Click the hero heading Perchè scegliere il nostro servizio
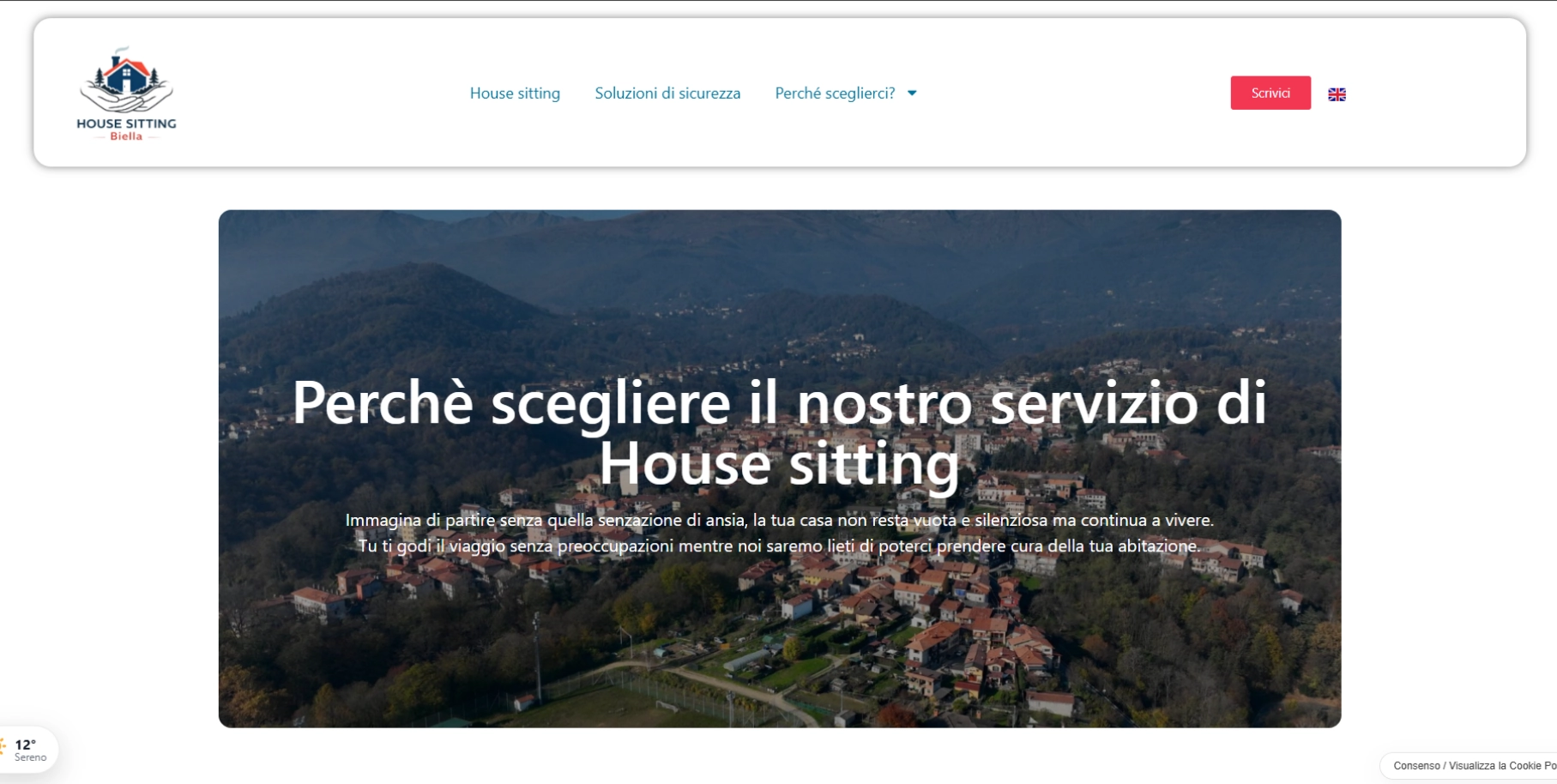 pos(779,432)
